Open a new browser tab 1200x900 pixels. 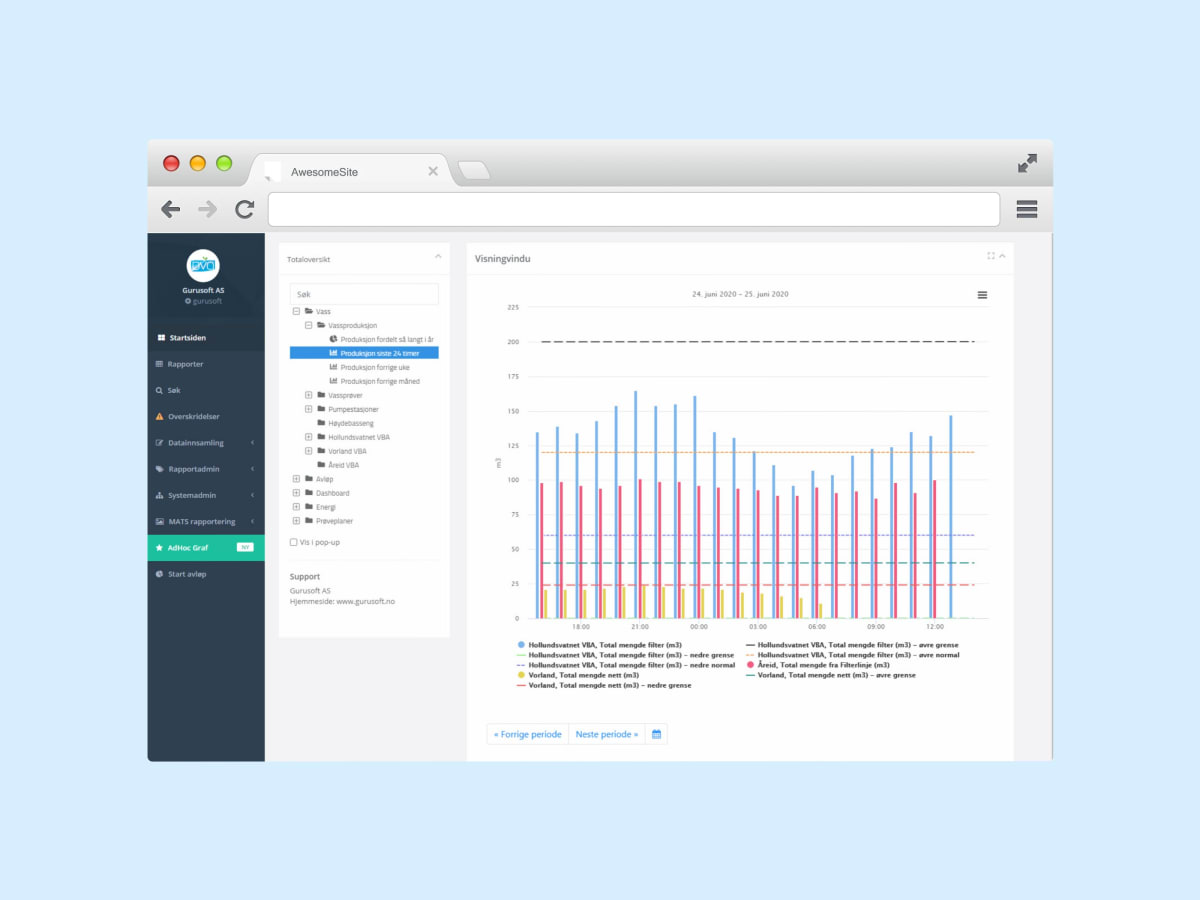(x=473, y=171)
